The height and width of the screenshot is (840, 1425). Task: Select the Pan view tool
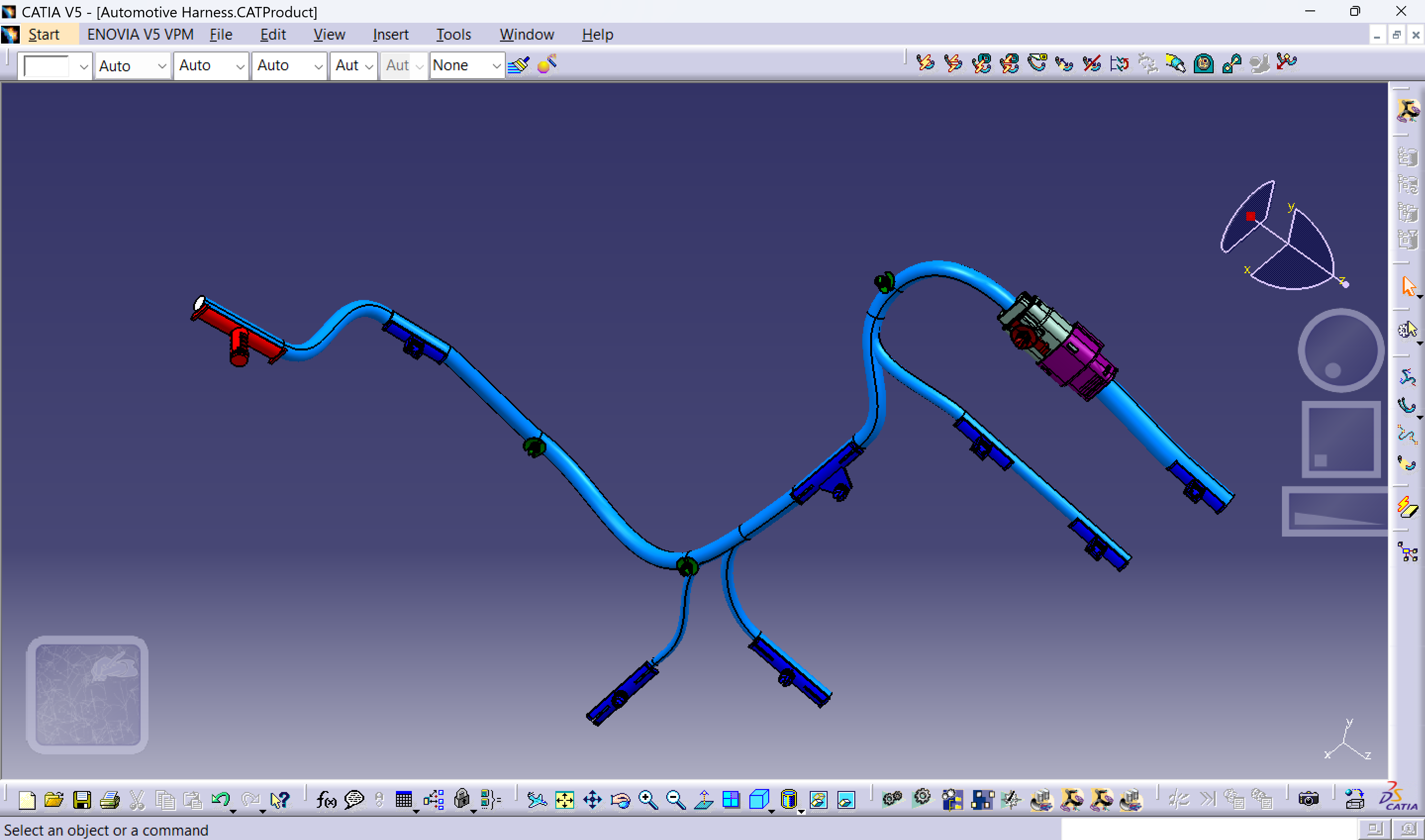592,800
